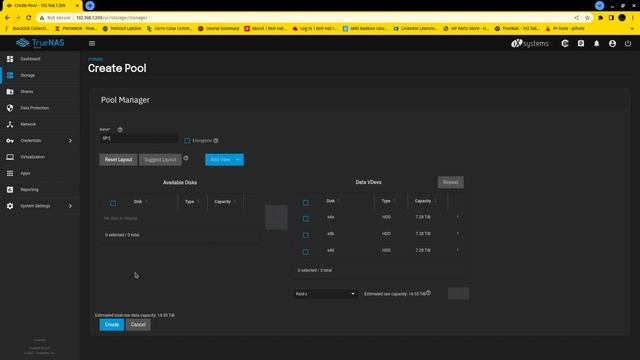Open the task manager clipboard icon

[x=581, y=43]
